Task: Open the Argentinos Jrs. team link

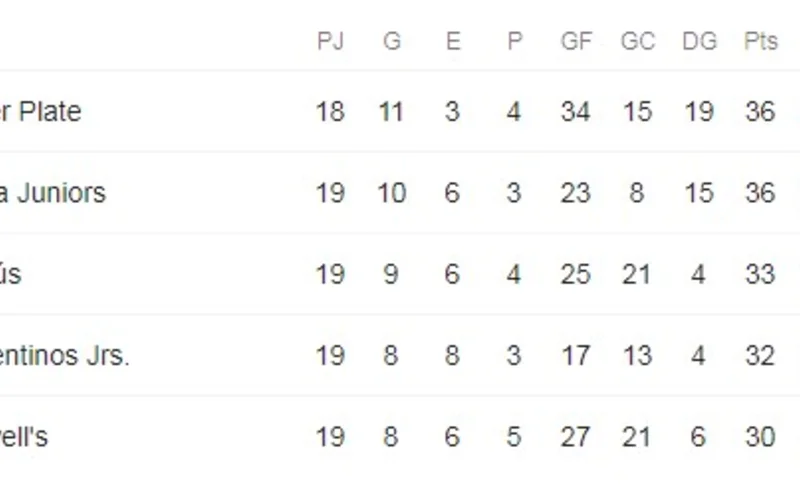Action: 65,355
